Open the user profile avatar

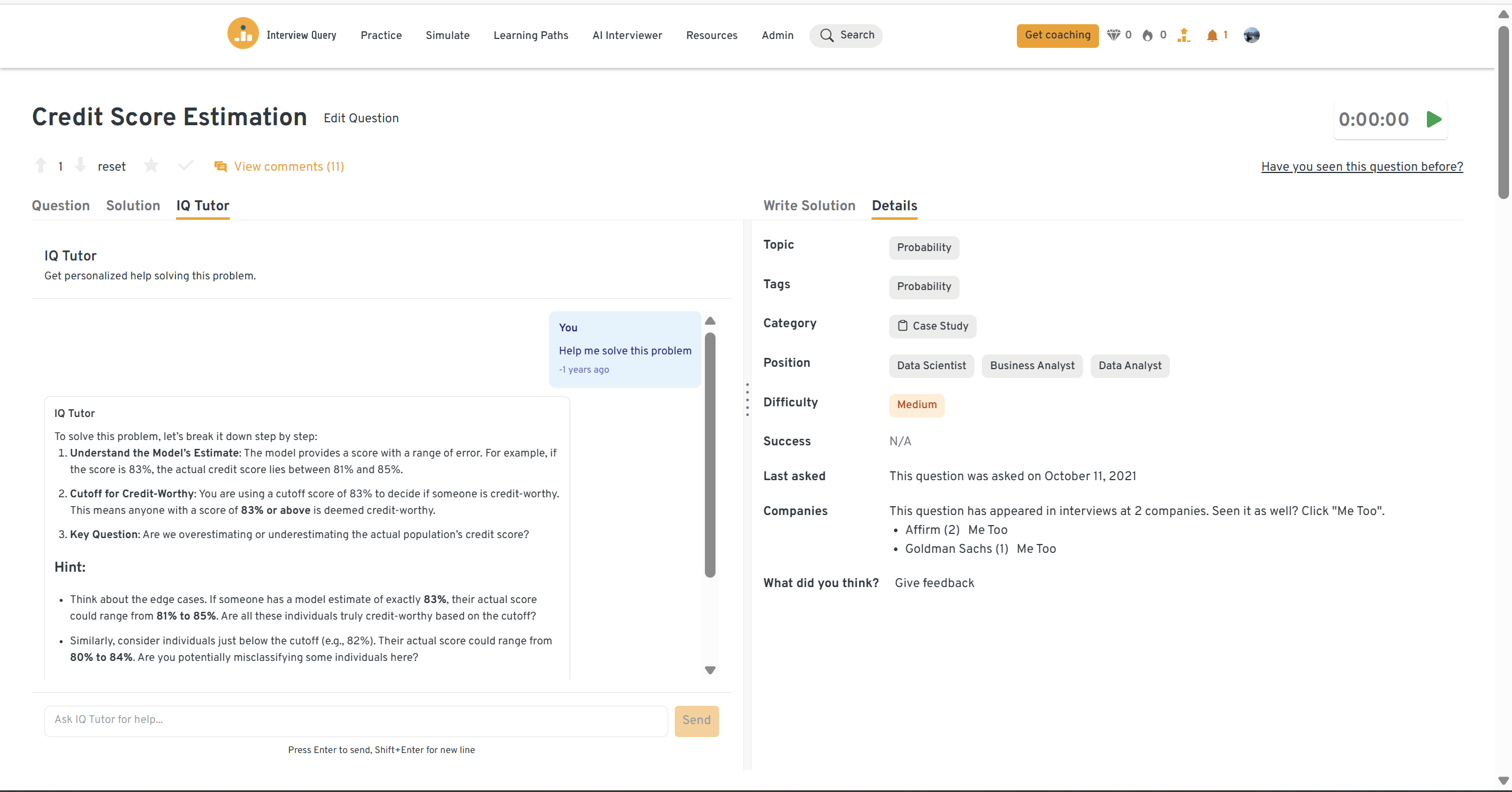(1251, 35)
